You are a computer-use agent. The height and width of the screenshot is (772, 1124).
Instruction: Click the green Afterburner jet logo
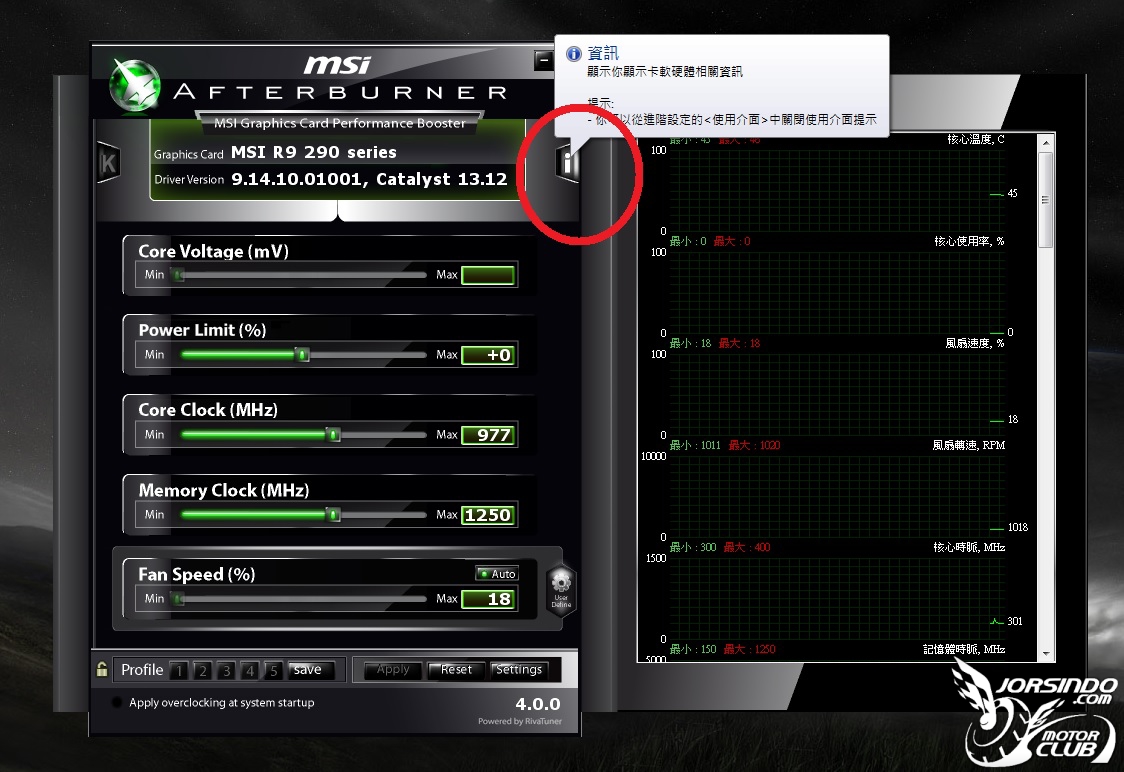pyautogui.click(x=135, y=85)
